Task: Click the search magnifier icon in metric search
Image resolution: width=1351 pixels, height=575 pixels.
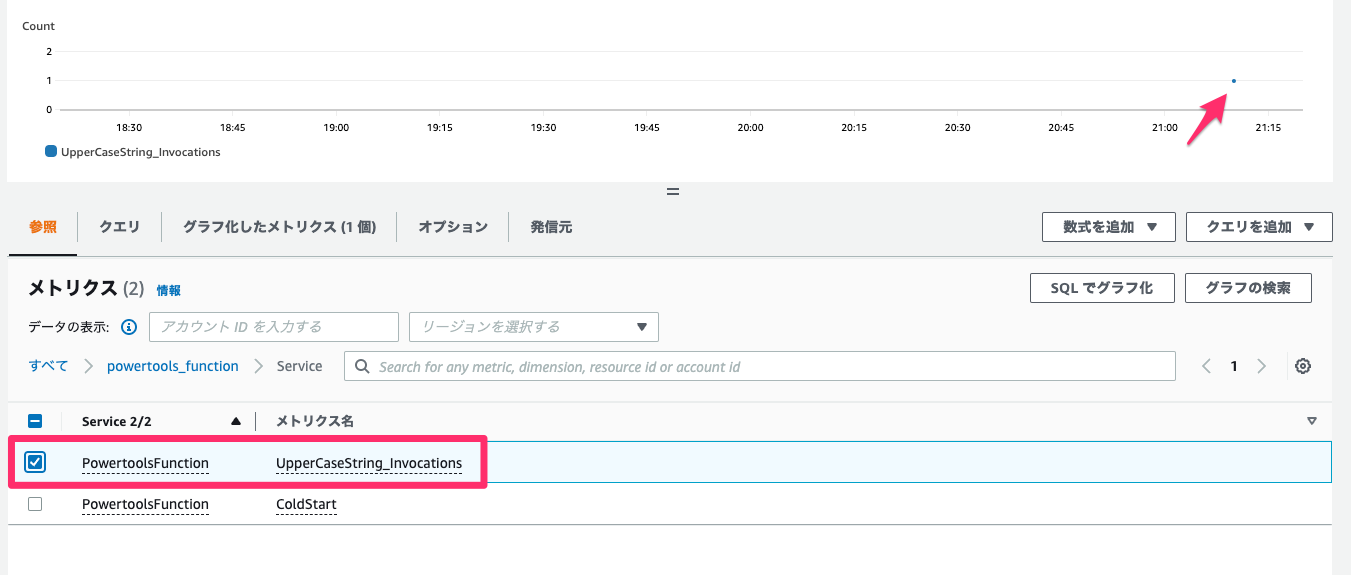Action: click(362, 367)
